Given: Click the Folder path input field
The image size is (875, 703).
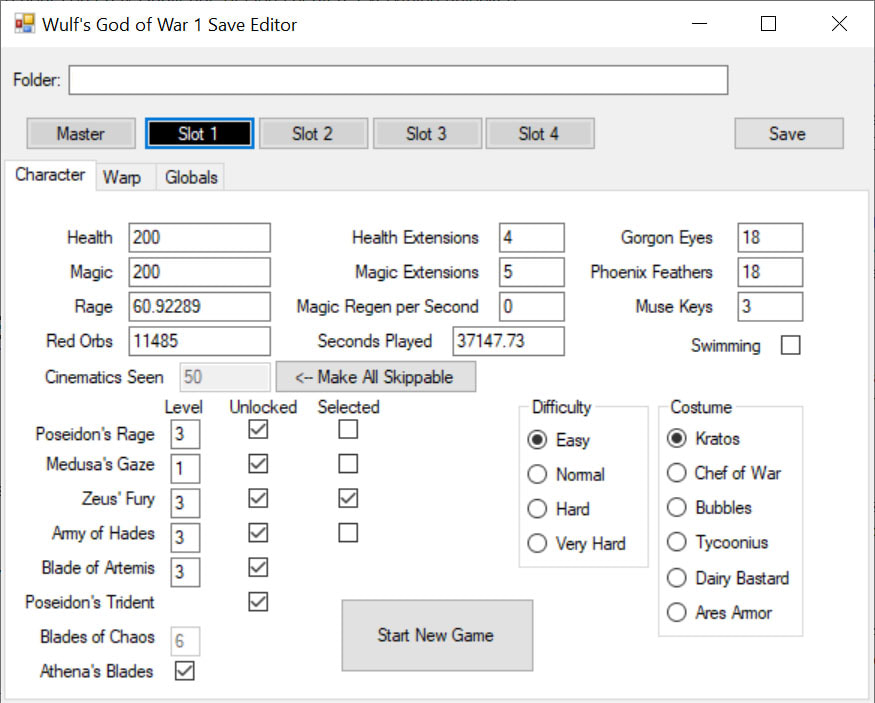Looking at the screenshot, I should (x=398, y=80).
